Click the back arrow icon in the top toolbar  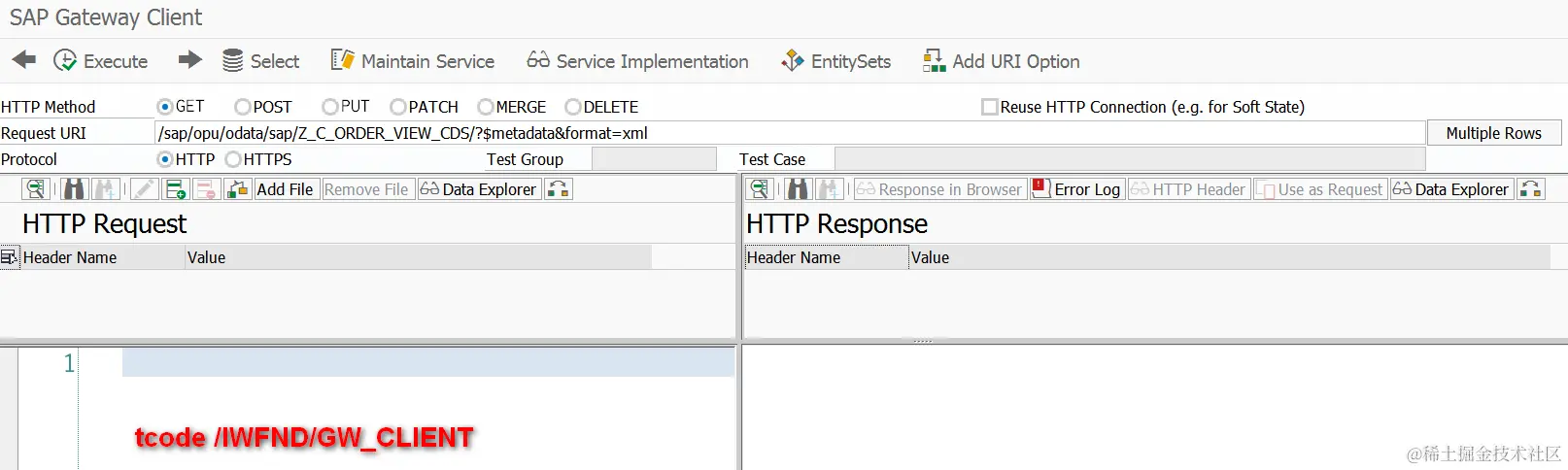click(24, 60)
